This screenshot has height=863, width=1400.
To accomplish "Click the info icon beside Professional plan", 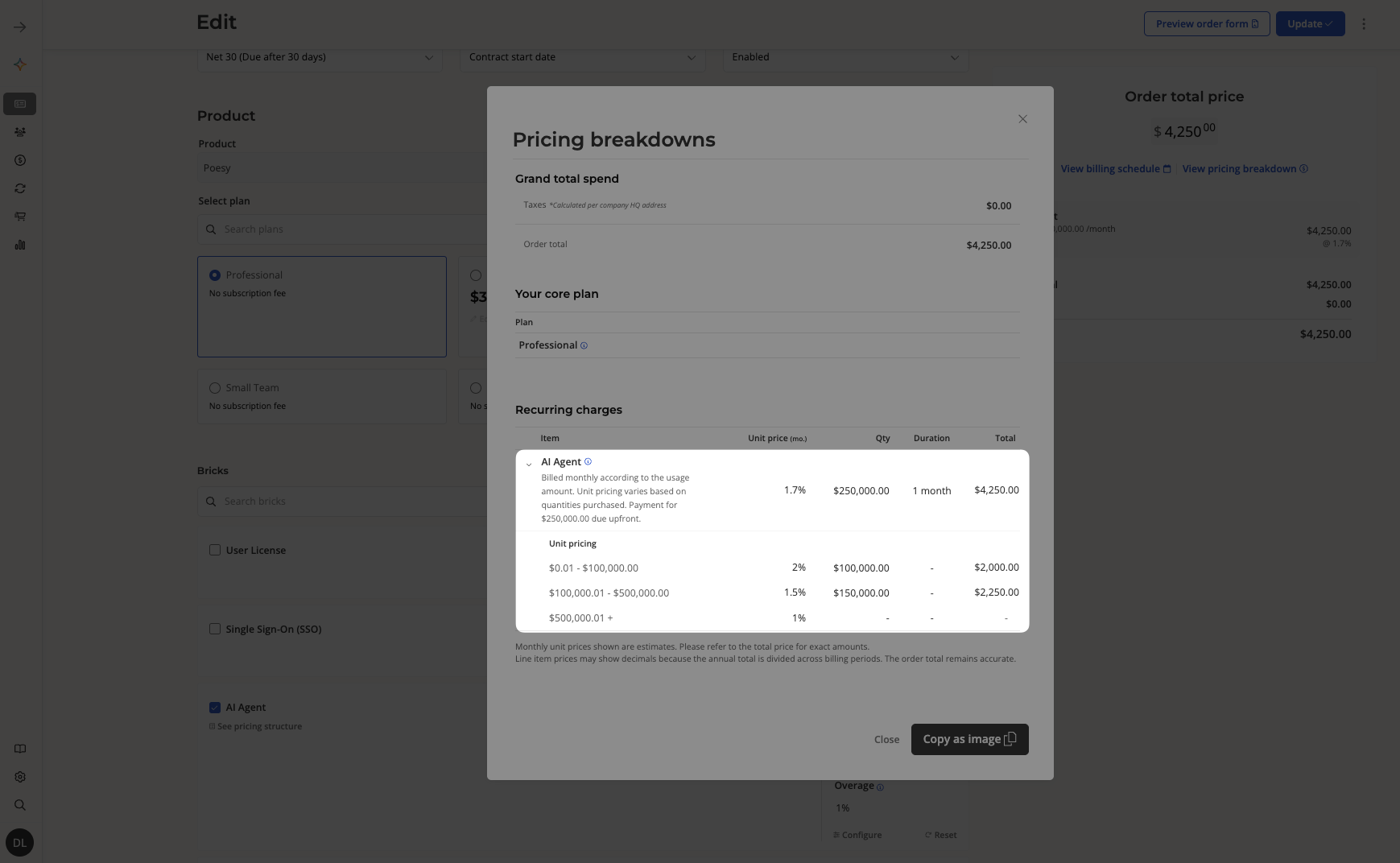I will coord(584,345).
